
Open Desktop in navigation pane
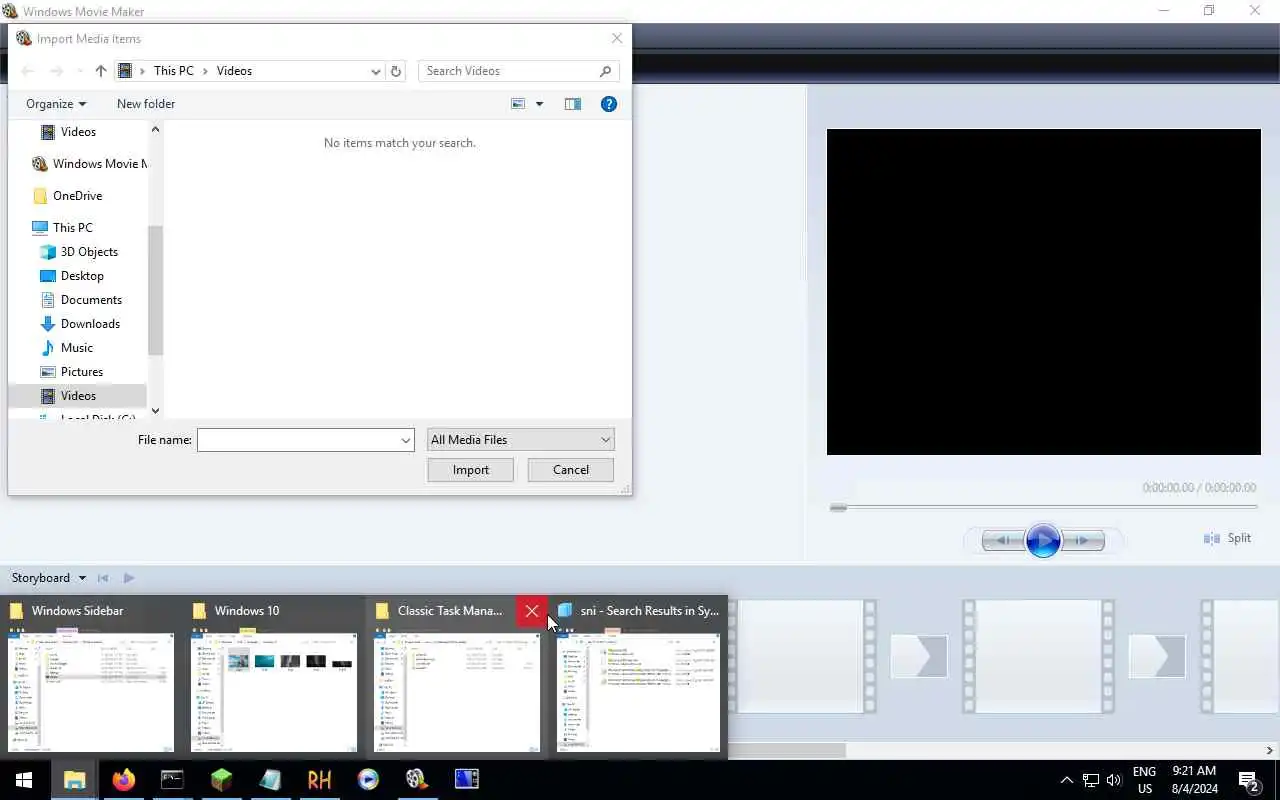tap(71, 276)
